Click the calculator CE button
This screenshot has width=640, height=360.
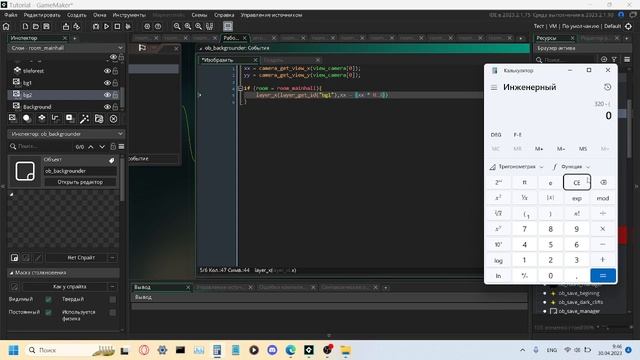(x=577, y=182)
